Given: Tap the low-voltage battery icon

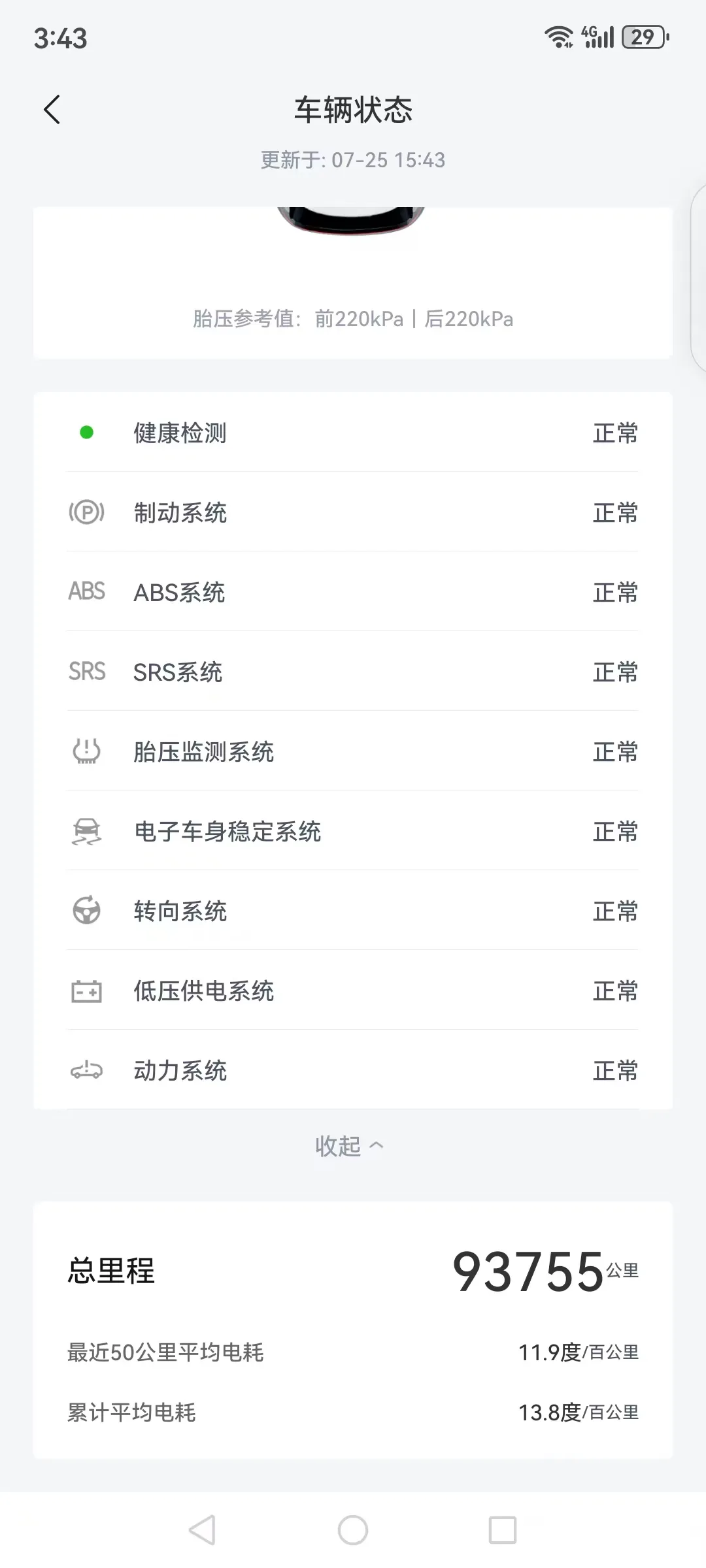Looking at the screenshot, I should click(x=86, y=991).
